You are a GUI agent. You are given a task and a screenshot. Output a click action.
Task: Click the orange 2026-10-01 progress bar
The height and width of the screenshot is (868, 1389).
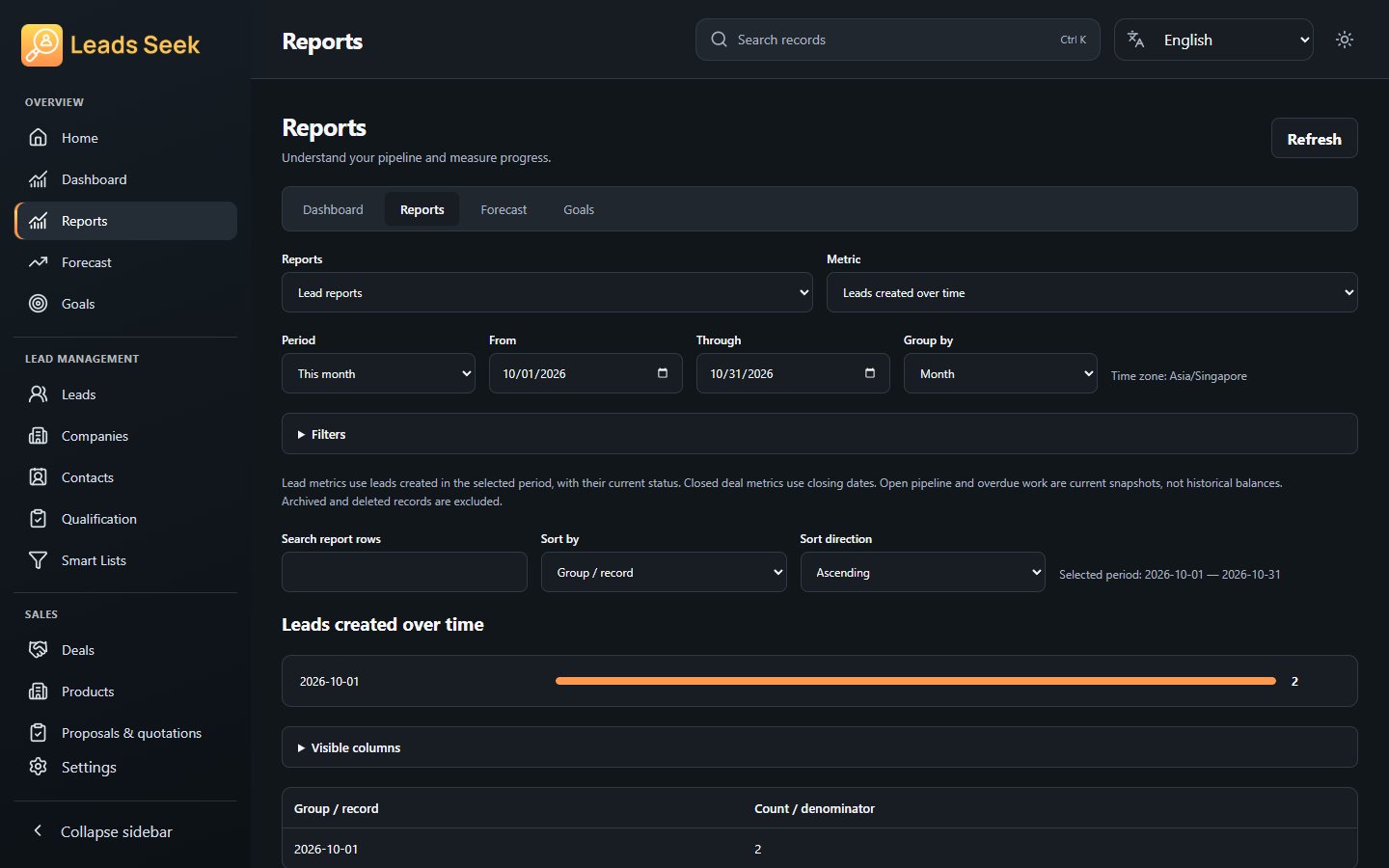(x=915, y=681)
